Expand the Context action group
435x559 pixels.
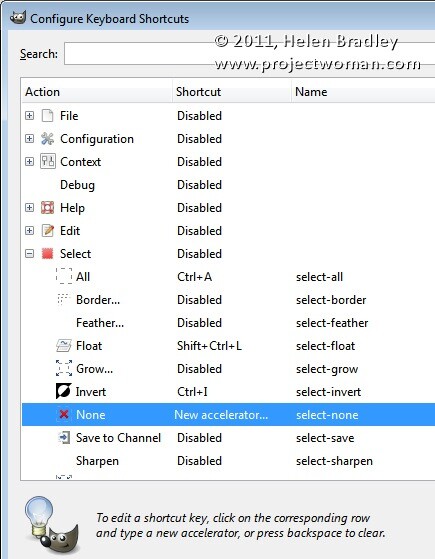point(30,161)
